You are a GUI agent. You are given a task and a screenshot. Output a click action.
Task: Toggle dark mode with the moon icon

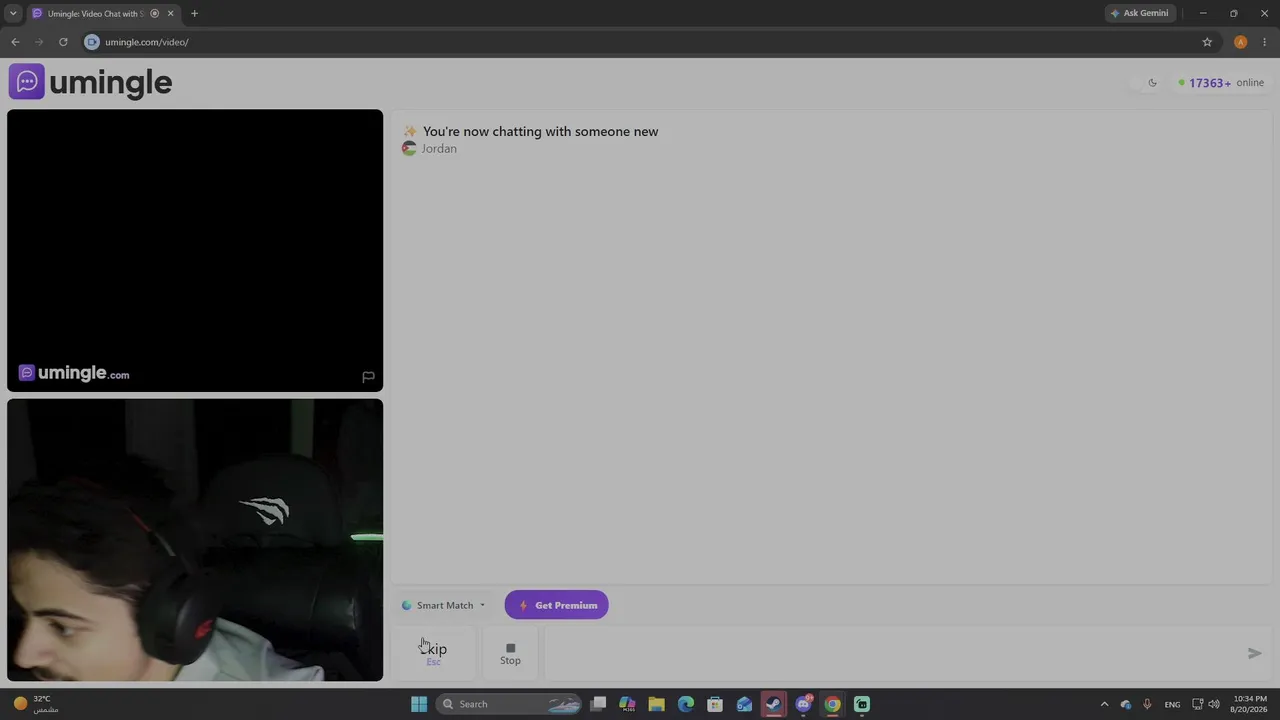coord(1152,83)
